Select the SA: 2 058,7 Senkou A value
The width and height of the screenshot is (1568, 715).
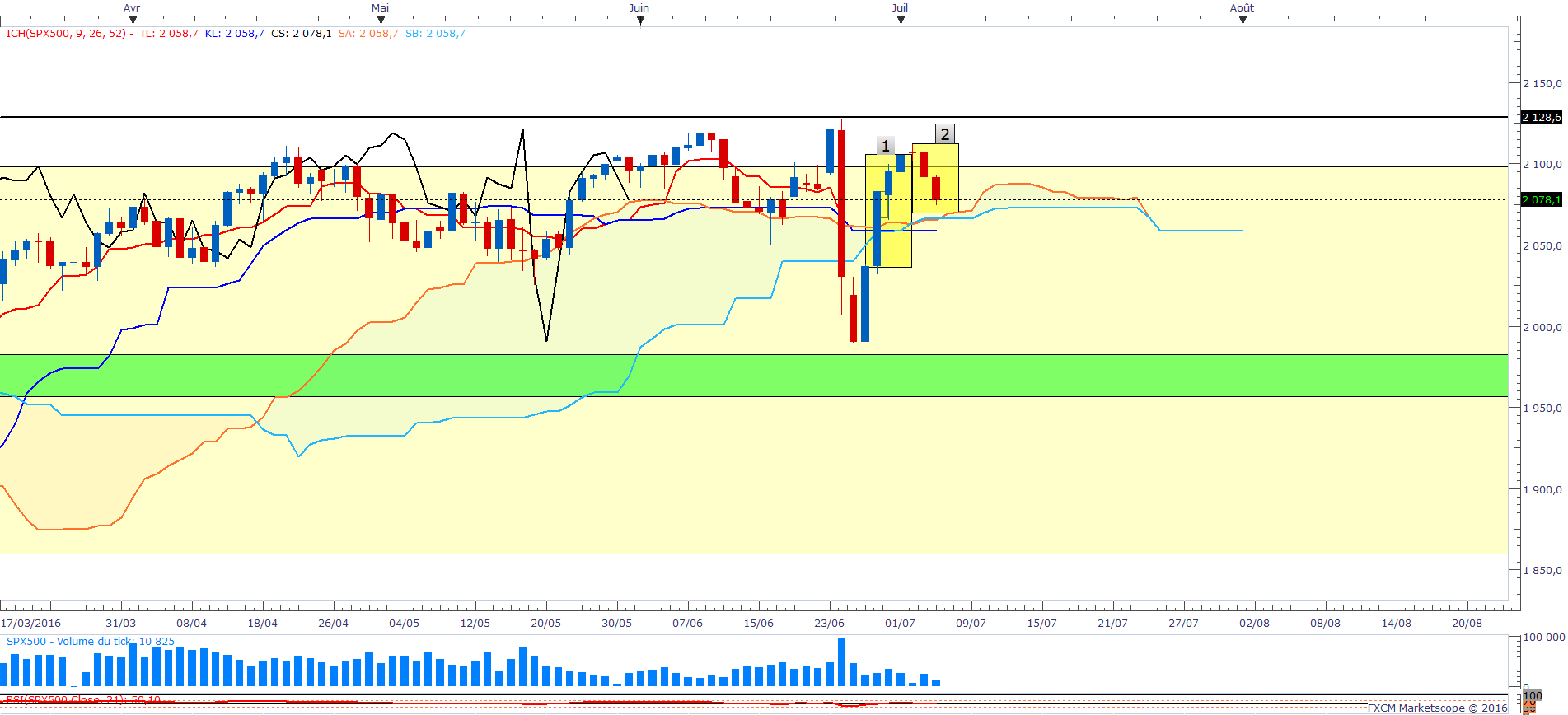coord(368,34)
